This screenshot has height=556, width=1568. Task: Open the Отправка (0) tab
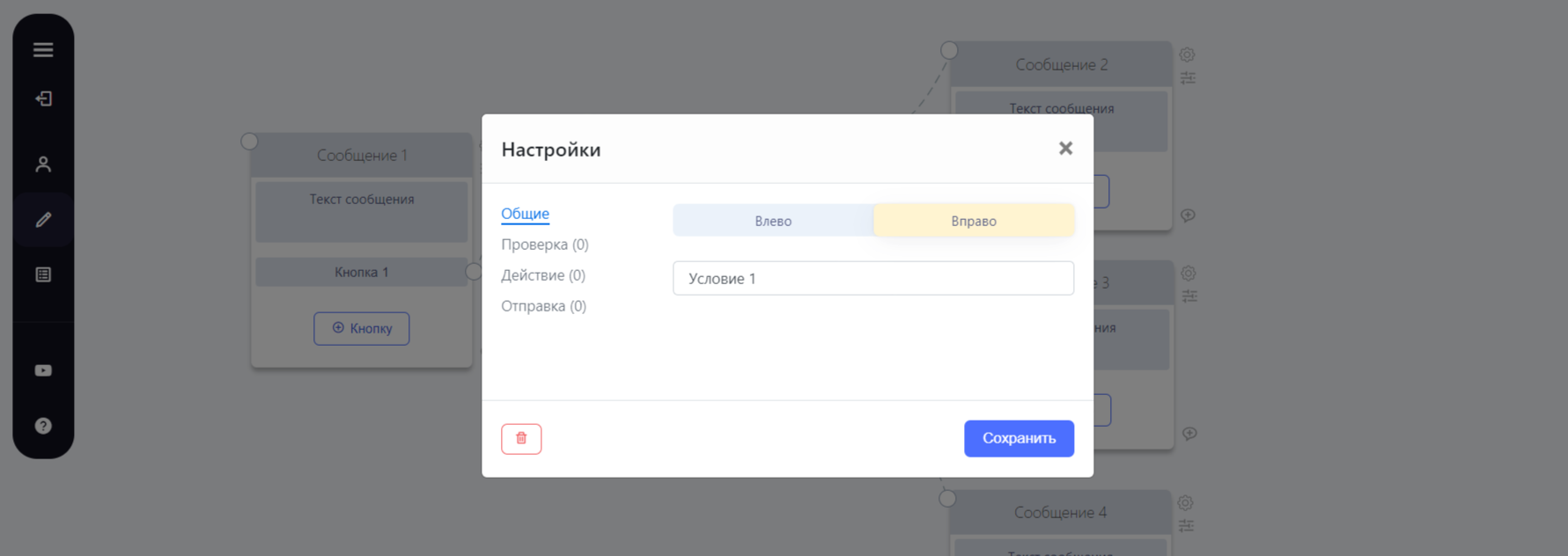coord(543,306)
